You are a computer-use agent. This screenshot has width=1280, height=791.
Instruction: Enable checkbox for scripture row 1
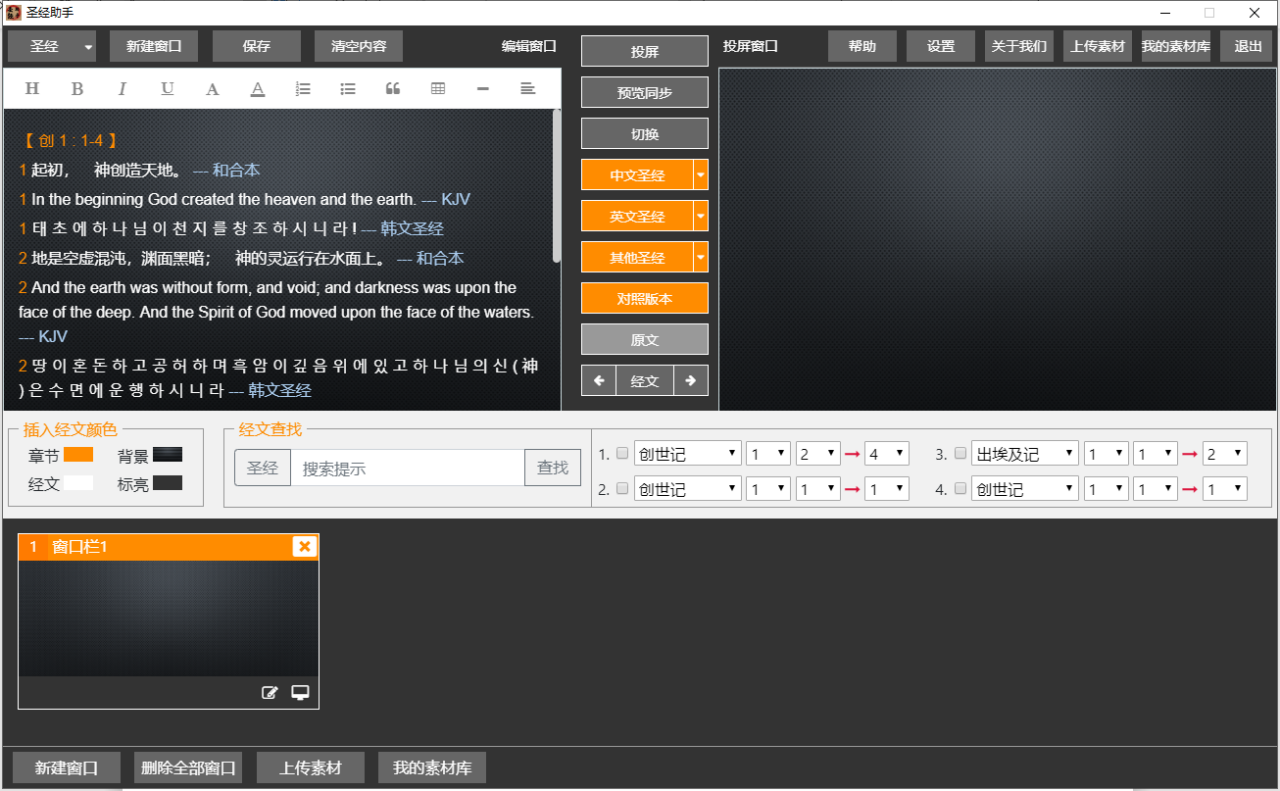622,454
